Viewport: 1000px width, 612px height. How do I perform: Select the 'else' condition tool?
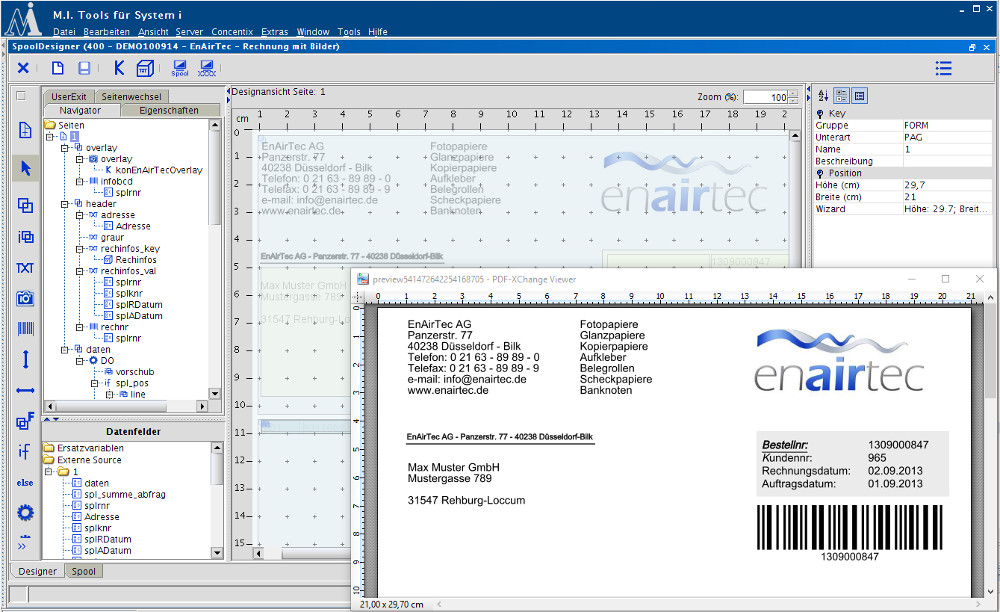[x=25, y=482]
